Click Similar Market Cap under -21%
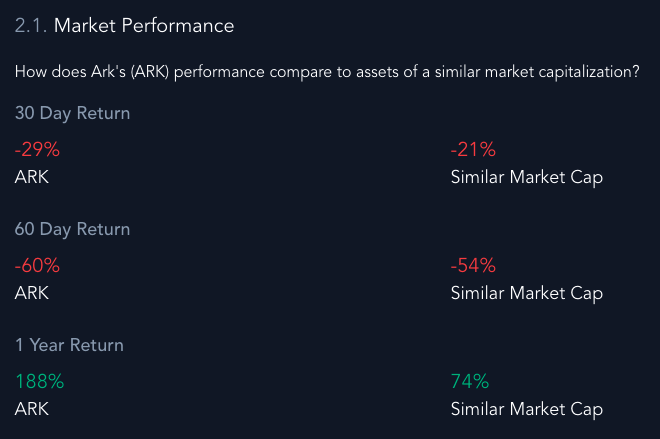This screenshot has height=439, width=660. (527, 177)
